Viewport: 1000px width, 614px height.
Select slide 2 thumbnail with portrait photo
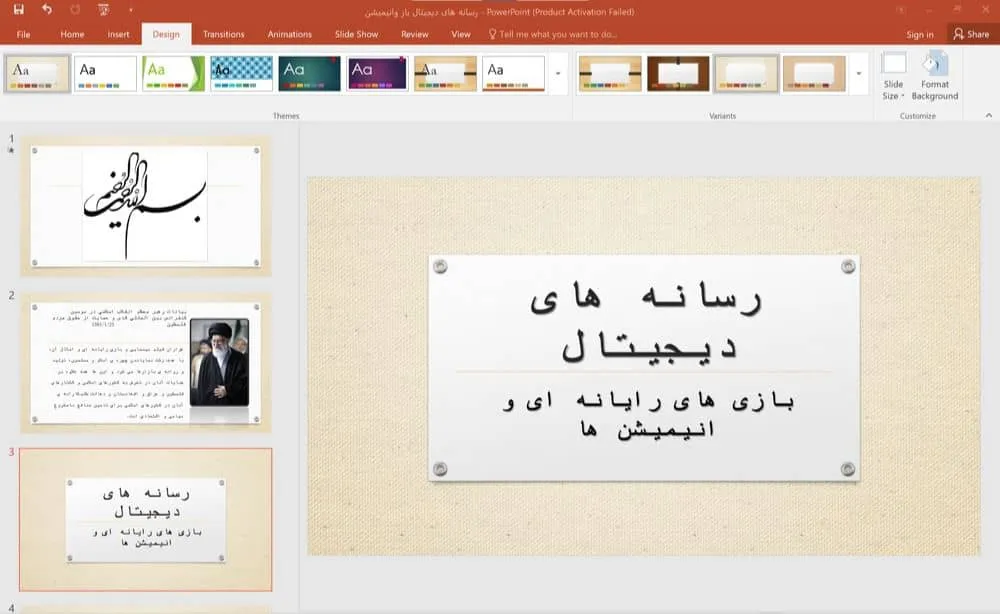click(145, 362)
